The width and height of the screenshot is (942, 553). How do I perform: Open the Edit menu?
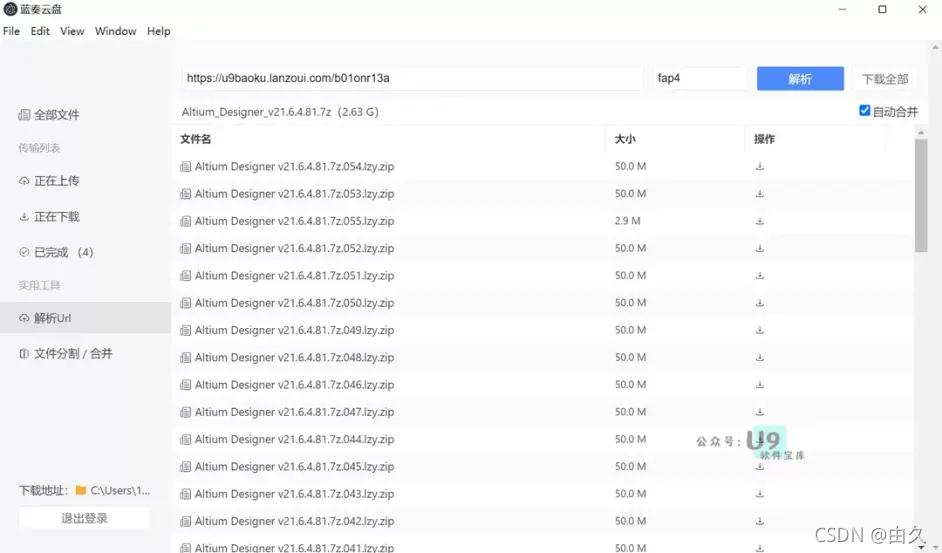pyautogui.click(x=40, y=31)
